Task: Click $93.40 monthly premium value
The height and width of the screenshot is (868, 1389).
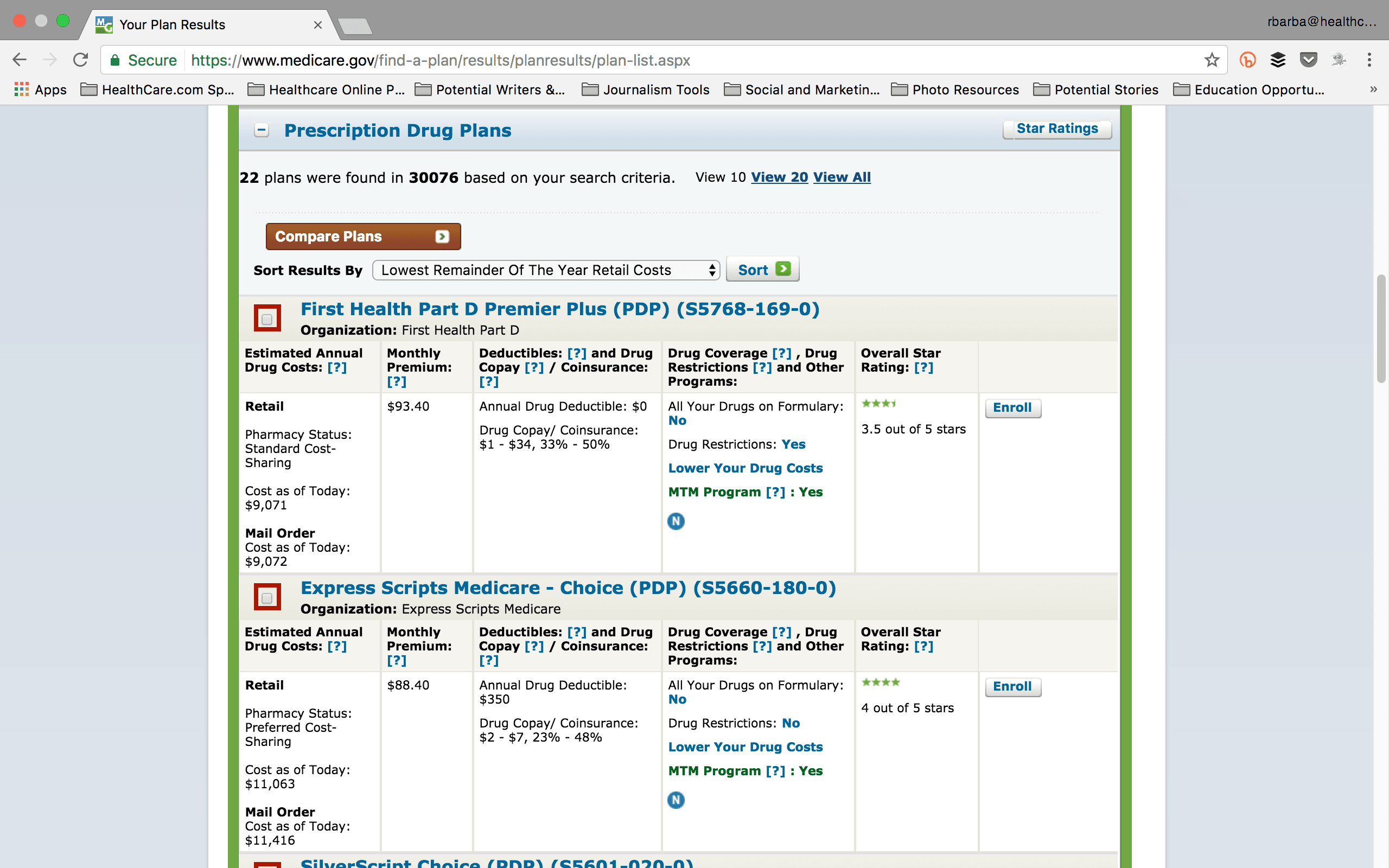Action: [x=408, y=406]
